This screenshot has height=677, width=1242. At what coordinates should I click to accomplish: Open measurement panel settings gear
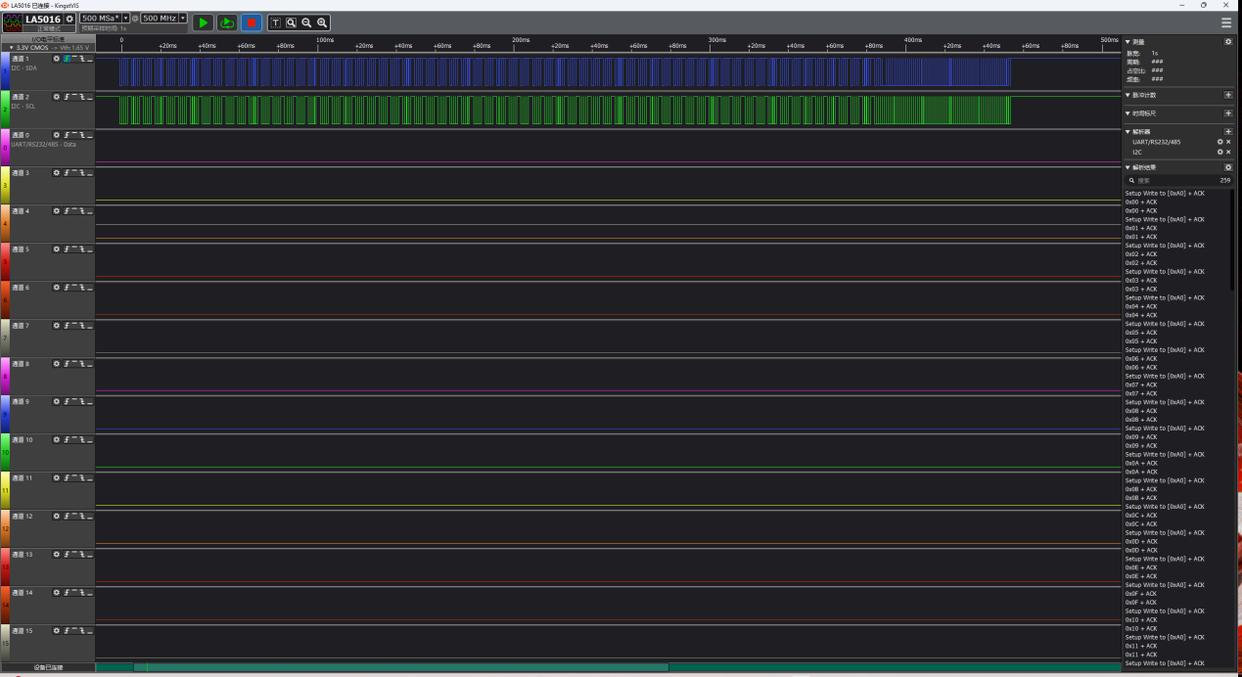click(x=1228, y=42)
